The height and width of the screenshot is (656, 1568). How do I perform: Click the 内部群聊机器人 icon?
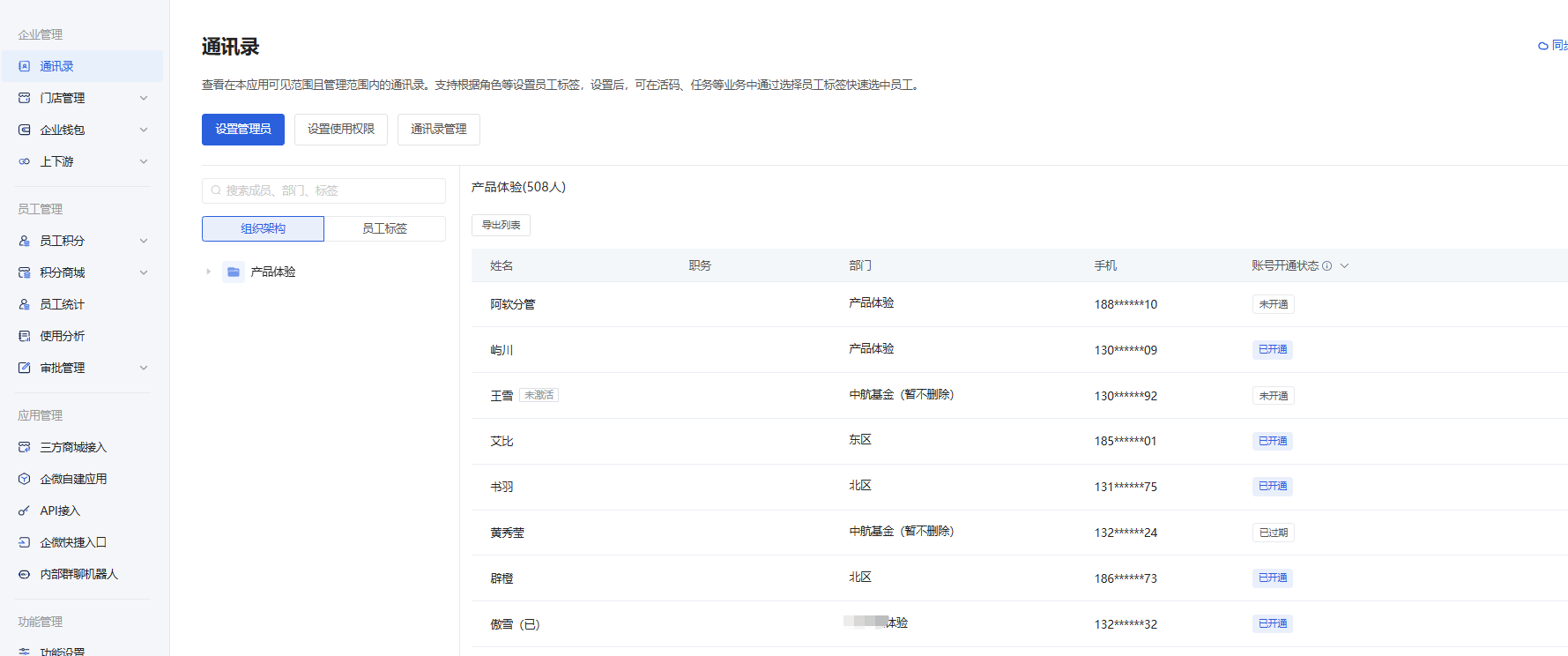pyautogui.click(x=25, y=574)
